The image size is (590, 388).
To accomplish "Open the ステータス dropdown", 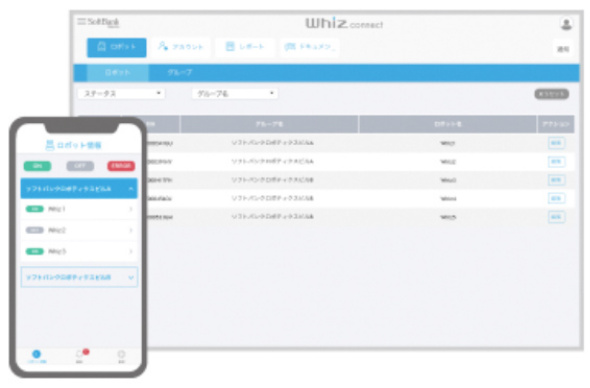I will coord(121,93).
